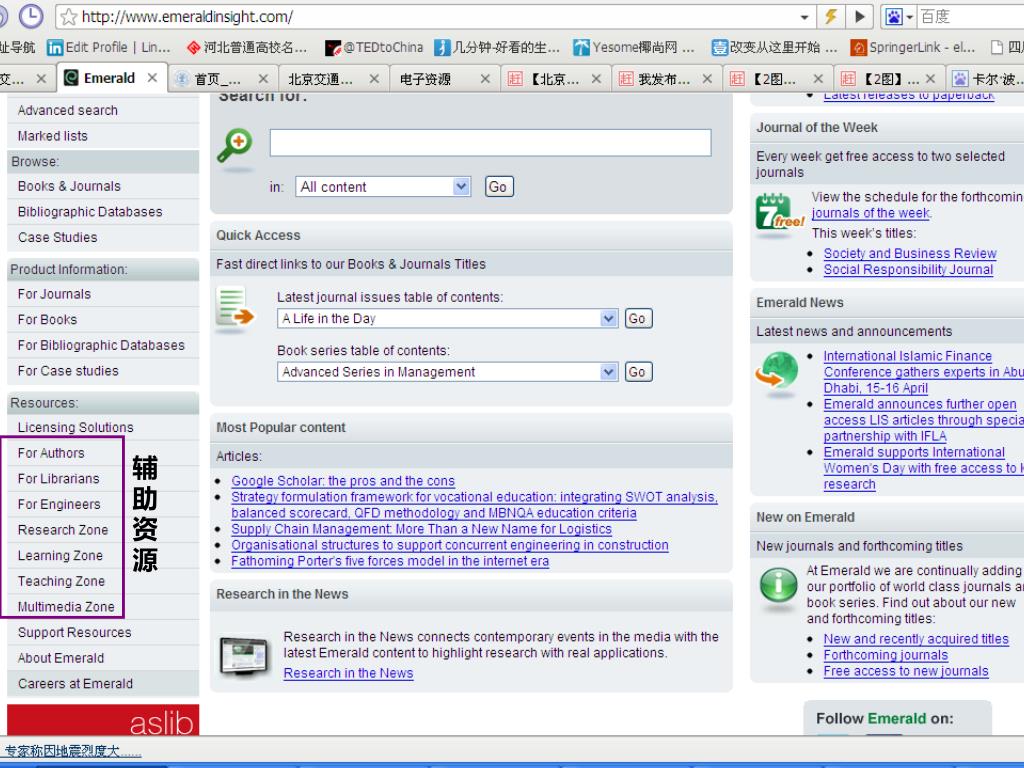1024x768 pixels.
Task: Open the A Life in the Day dropdown
Action: 447,318
